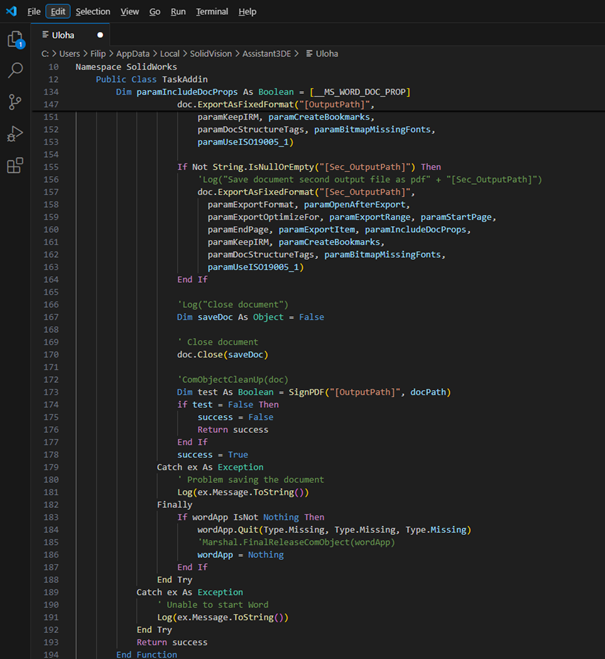Click line number 166 in the gutter
The width and height of the screenshot is (605, 659).
52,304
